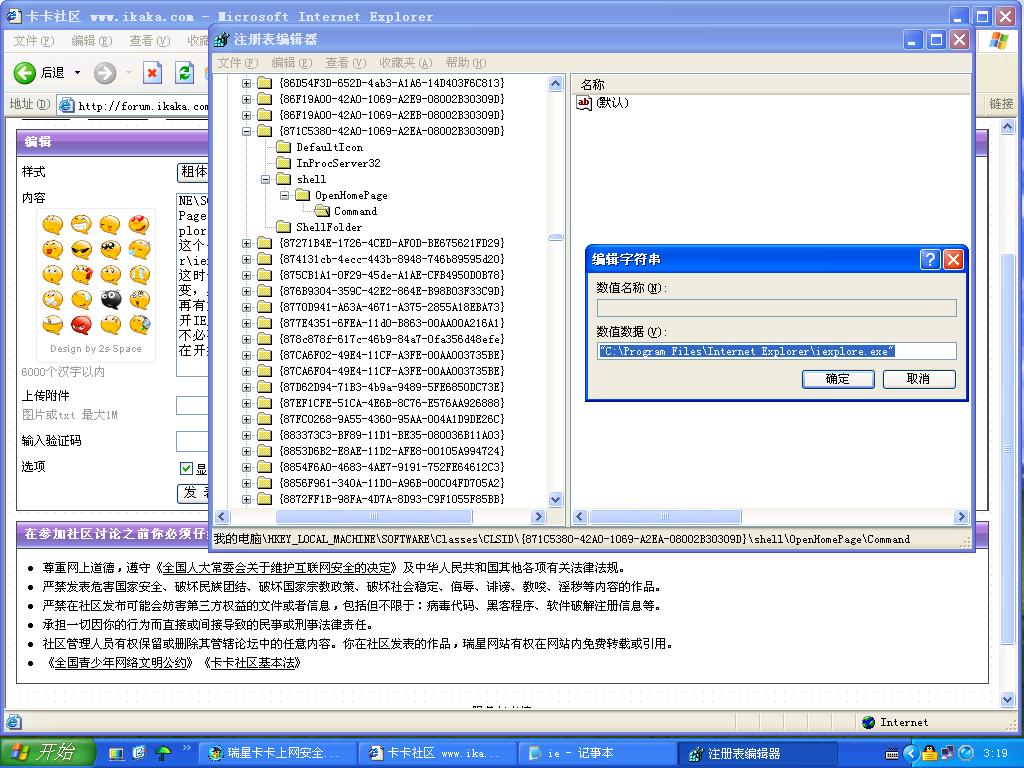Click the IE Forward arrow icon
Screen dimensions: 1024x768
tap(104, 72)
